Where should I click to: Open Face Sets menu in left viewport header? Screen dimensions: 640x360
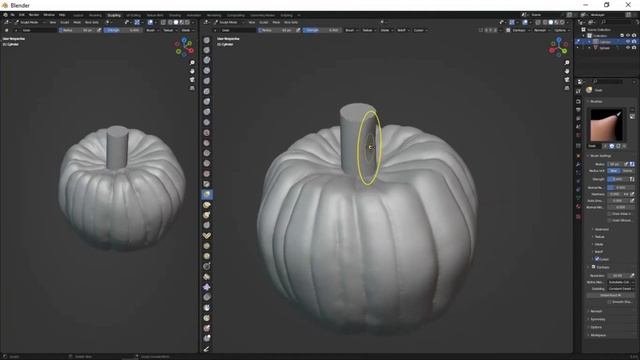pos(92,22)
